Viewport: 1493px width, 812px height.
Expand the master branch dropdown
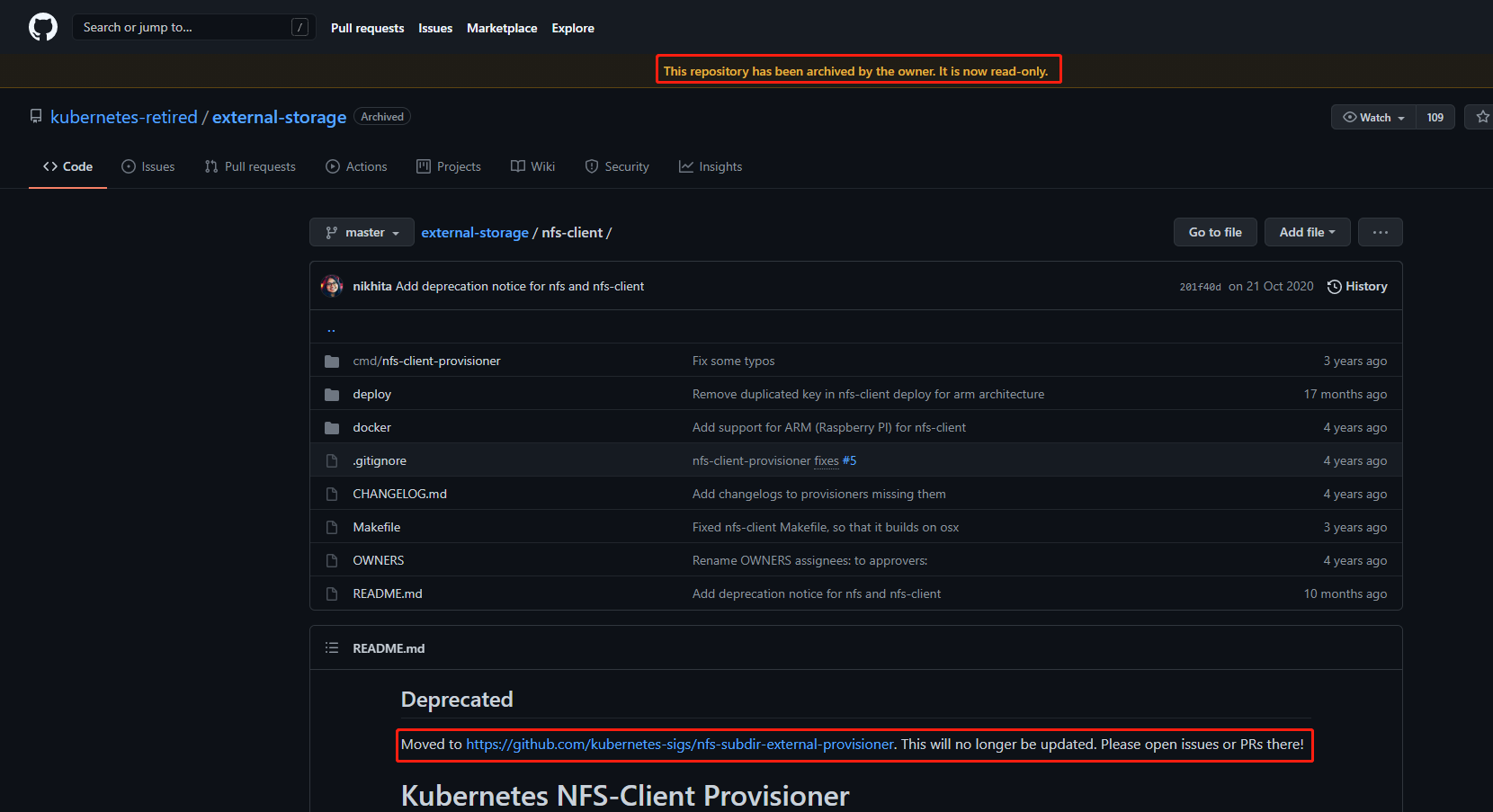point(362,232)
